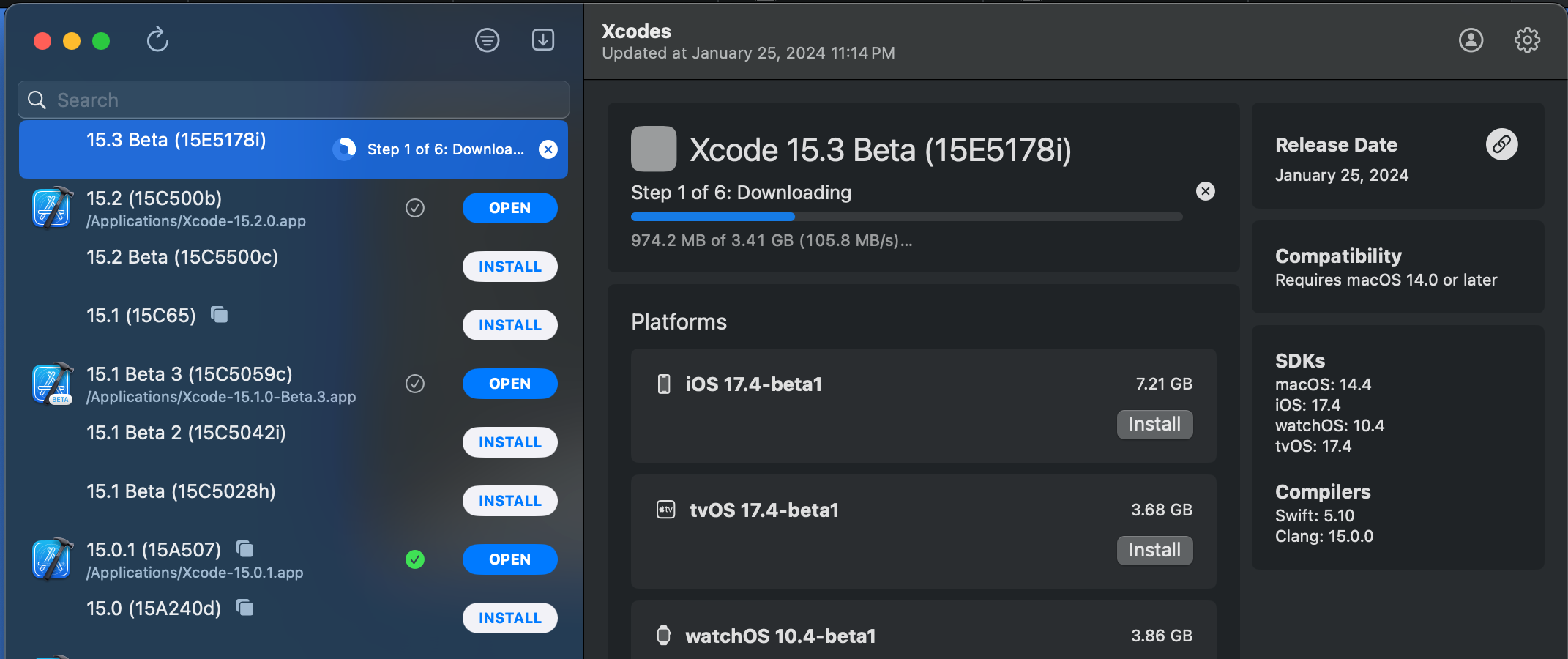Open Xcode 15.2 (15C500b)
Viewport: 1568px width, 659px height.
(510, 208)
